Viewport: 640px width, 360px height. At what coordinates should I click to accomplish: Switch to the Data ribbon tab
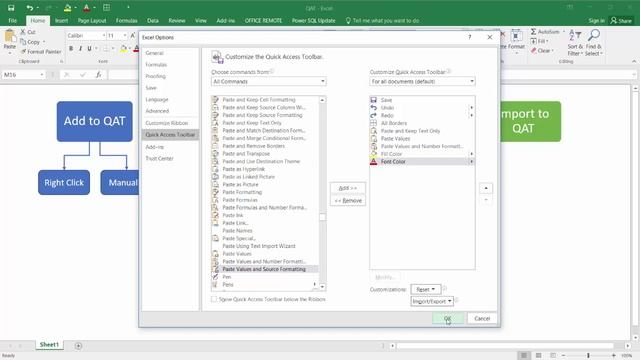pos(153,20)
